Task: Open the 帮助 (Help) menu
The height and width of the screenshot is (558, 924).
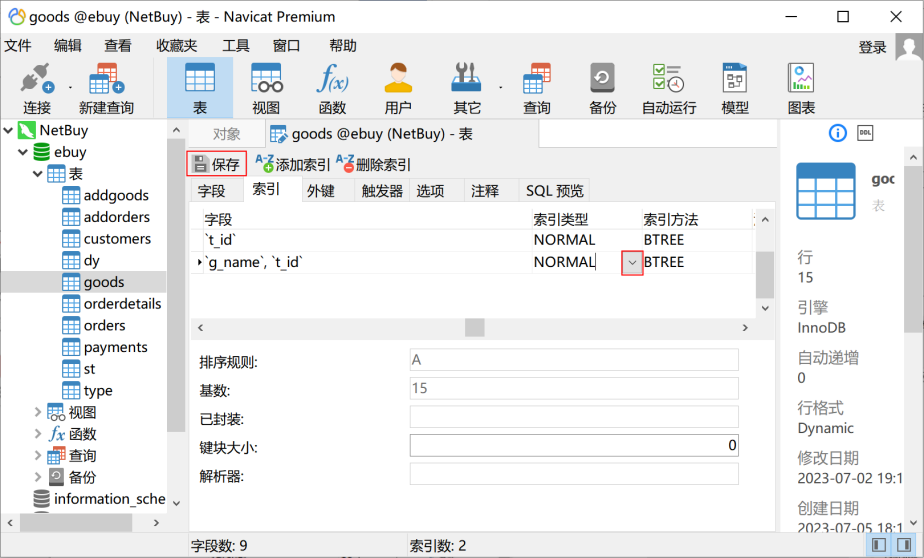Action: pos(343,46)
